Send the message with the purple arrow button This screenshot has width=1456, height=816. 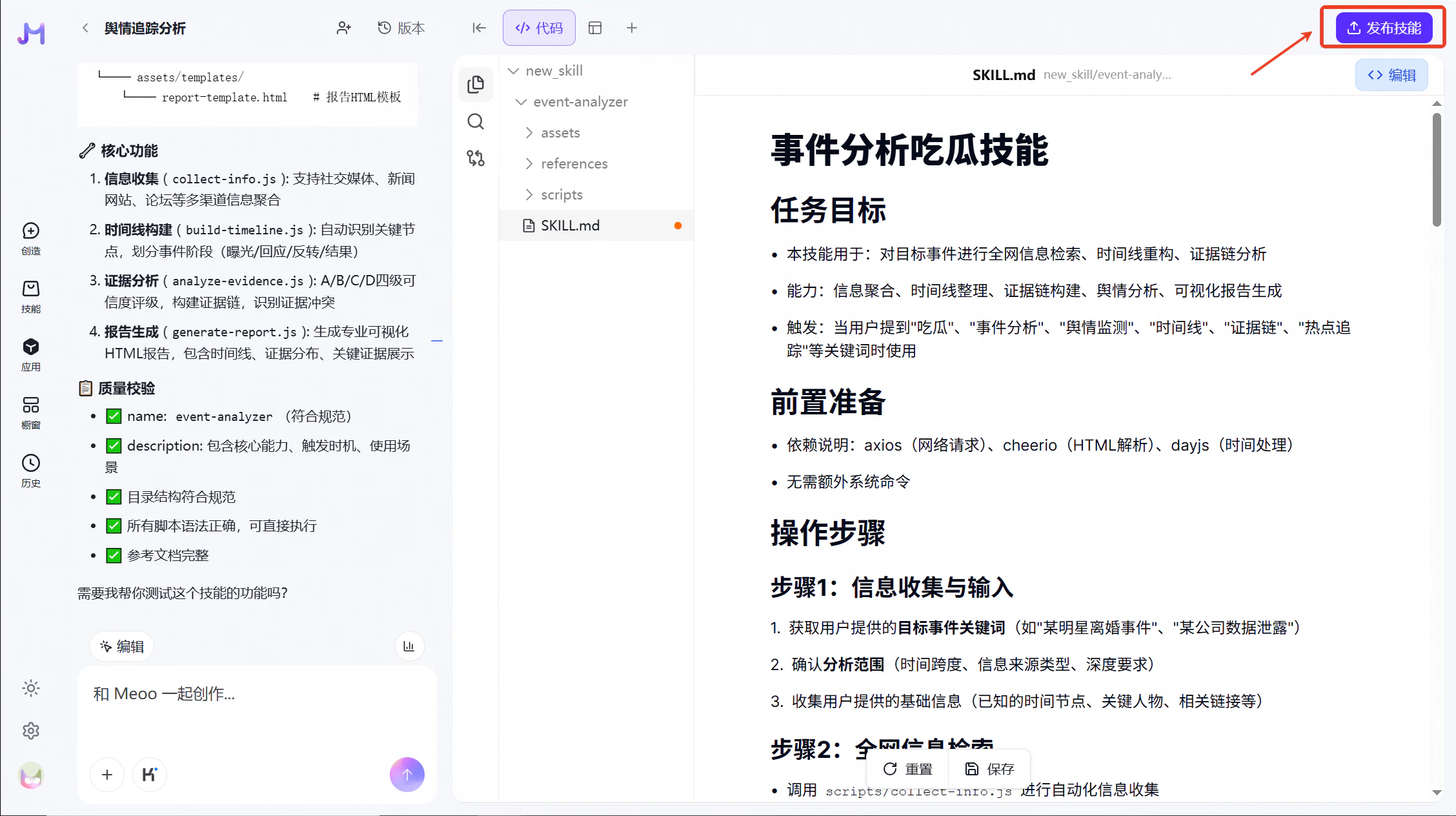pos(407,774)
